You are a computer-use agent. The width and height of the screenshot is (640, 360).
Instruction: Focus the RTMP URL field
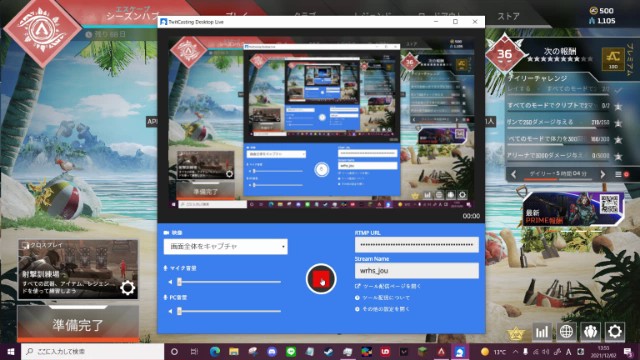[x=417, y=245]
